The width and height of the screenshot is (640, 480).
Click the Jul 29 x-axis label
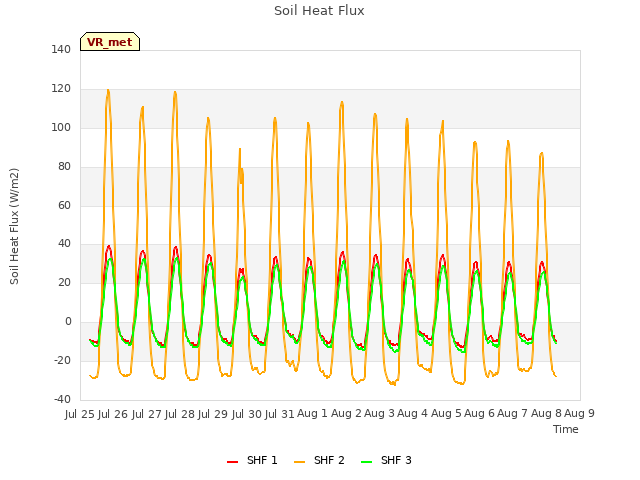(x=213, y=414)
